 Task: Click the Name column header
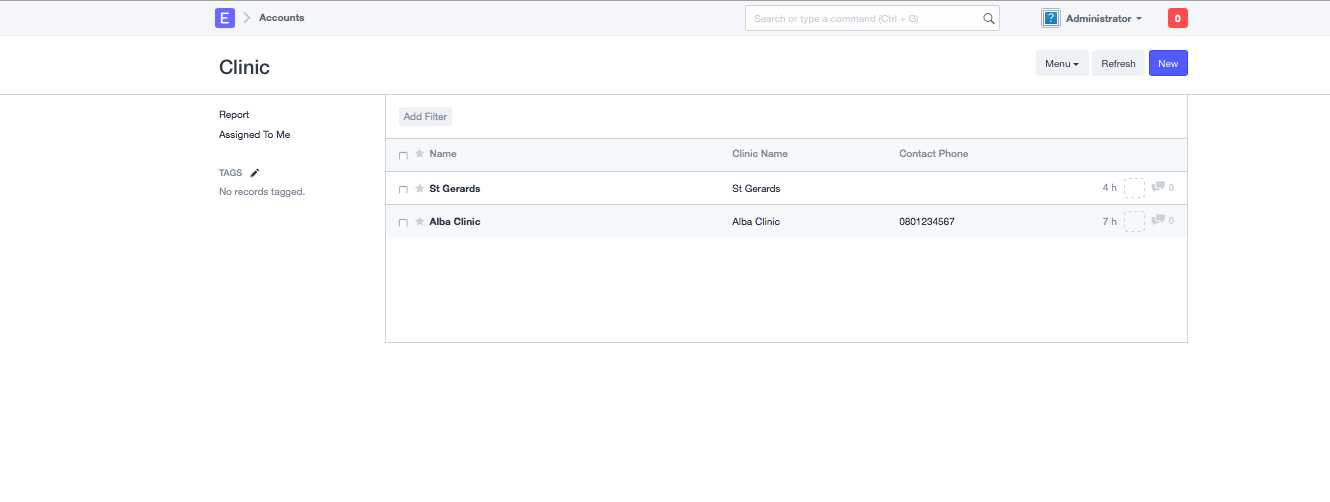443,154
